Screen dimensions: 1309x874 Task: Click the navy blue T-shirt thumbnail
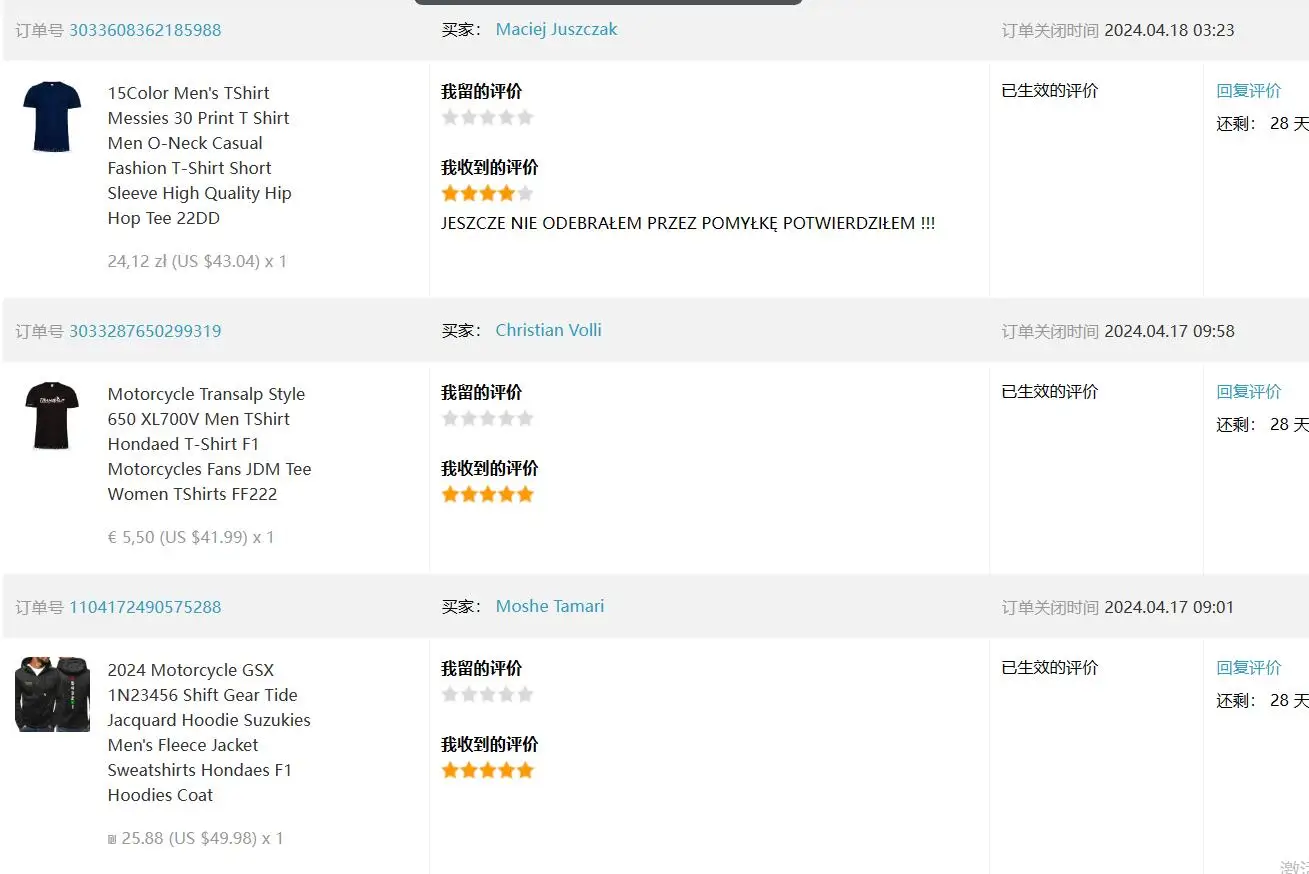pos(52,117)
